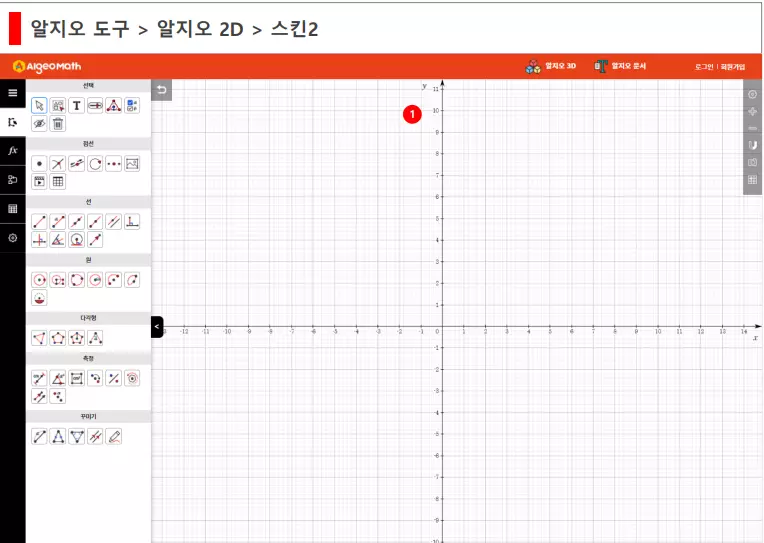Switch to the geometry tools sidebar tab
Viewport: 764px width, 543px height.
coord(13,122)
